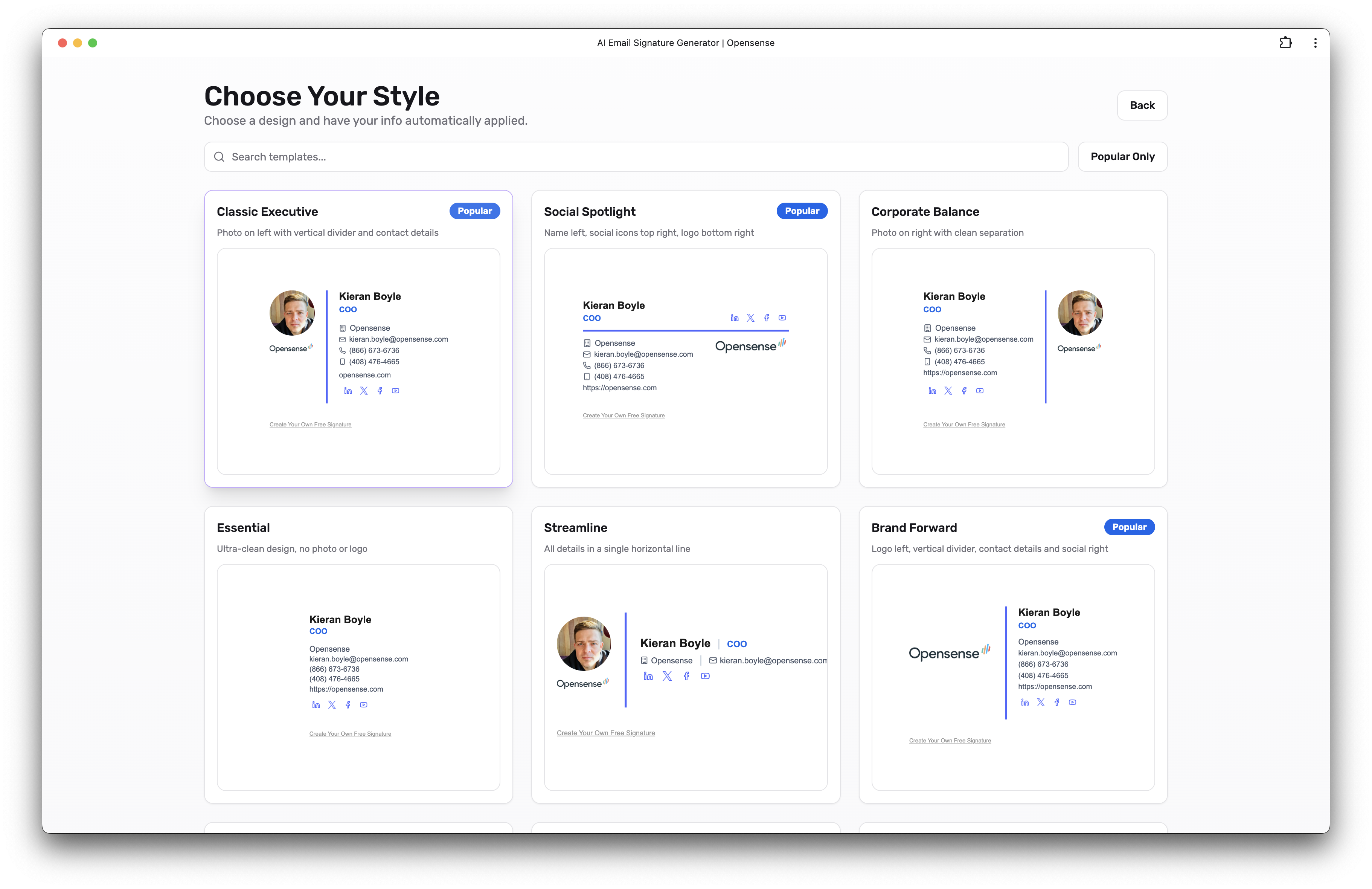This screenshot has width=1372, height=889.
Task: Select the LinkedIn icon in Essential template
Action: pyautogui.click(x=316, y=704)
